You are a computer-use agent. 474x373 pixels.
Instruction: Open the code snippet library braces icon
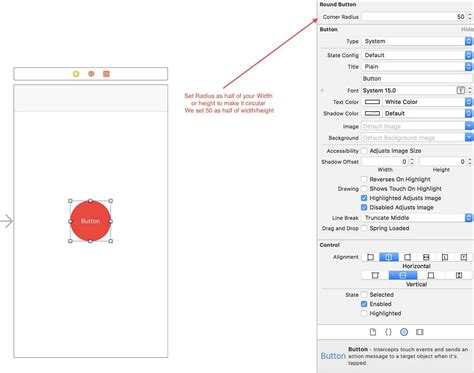pyautogui.click(x=388, y=332)
